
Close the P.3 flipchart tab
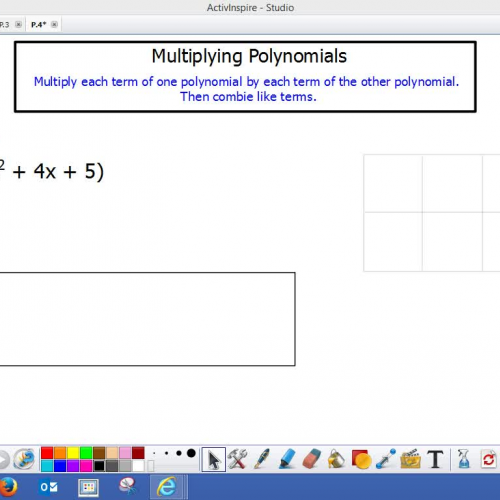[x=19, y=24]
